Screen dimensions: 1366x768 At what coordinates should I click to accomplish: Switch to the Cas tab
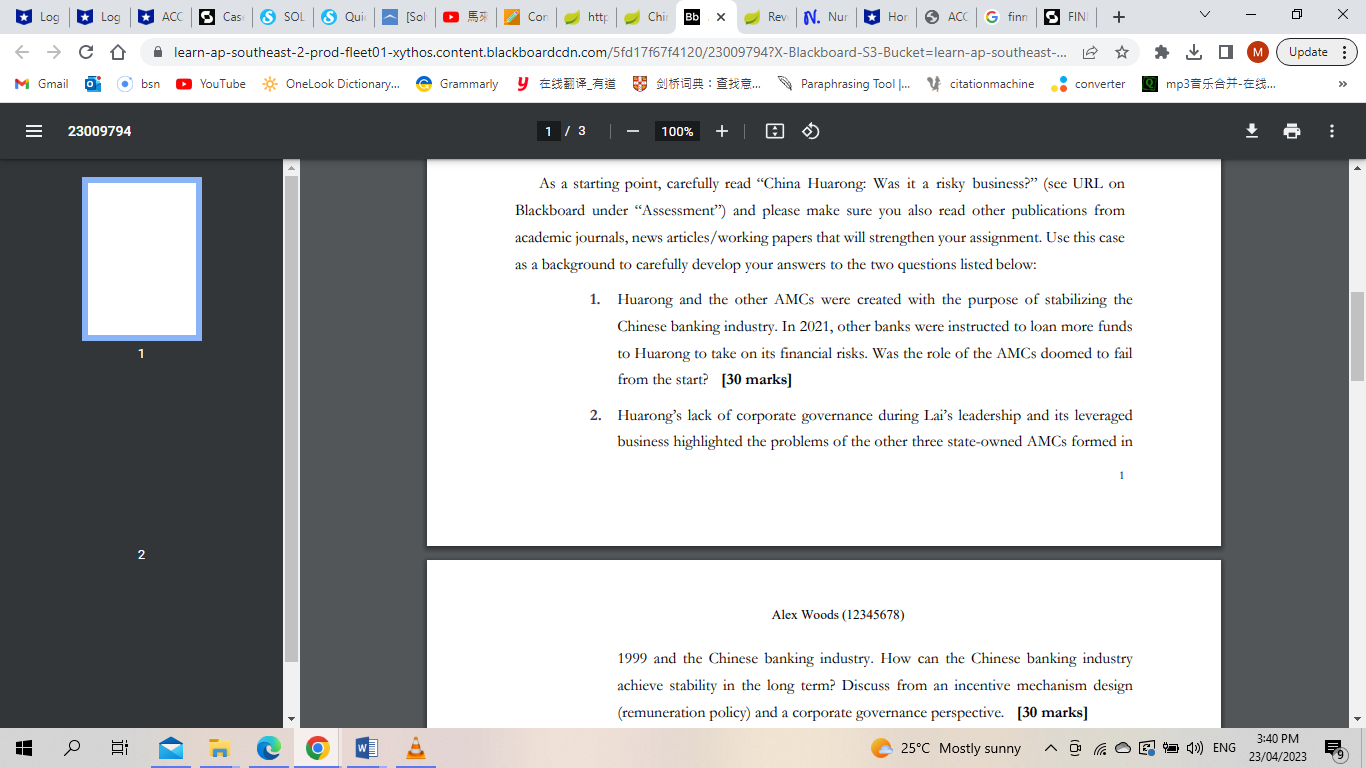coord(220,17)
